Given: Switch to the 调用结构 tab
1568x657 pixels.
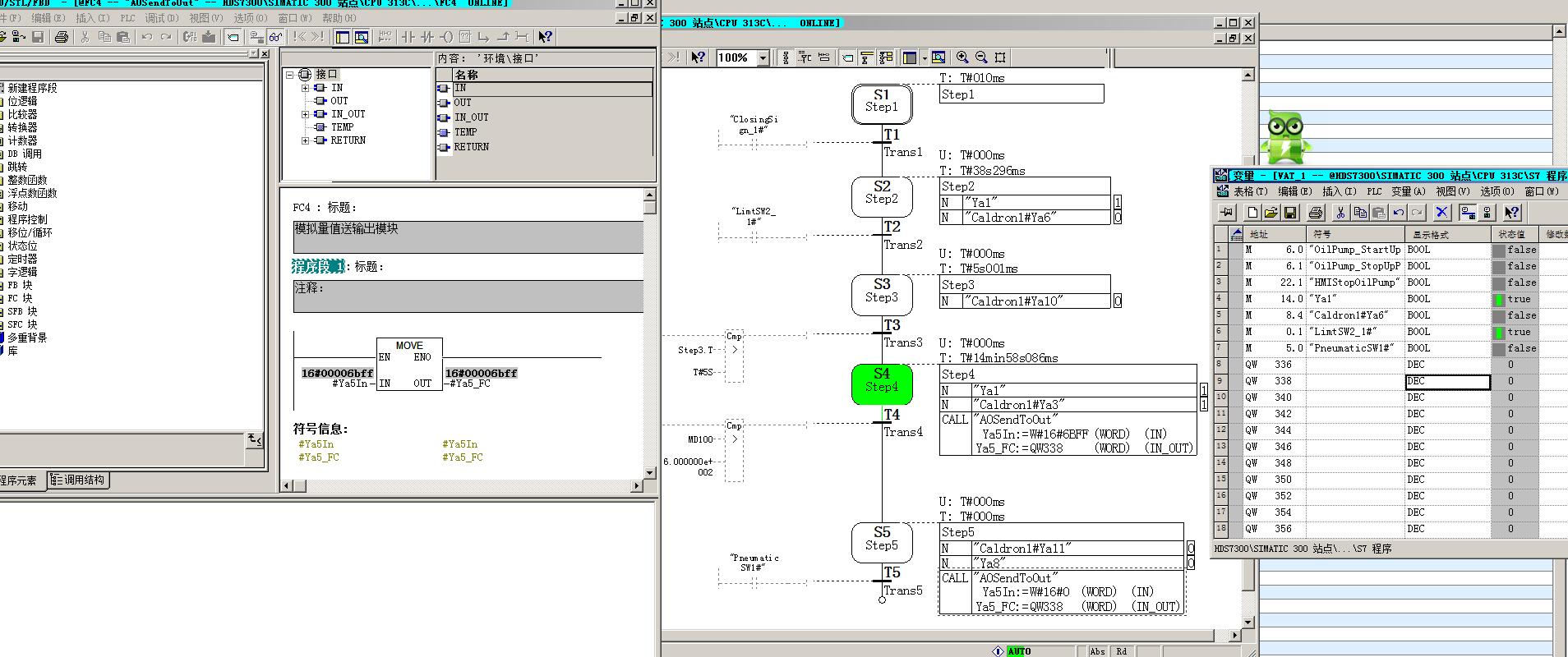Looking at the screenshot, I should pyautogui.click(x=78, y=480).
